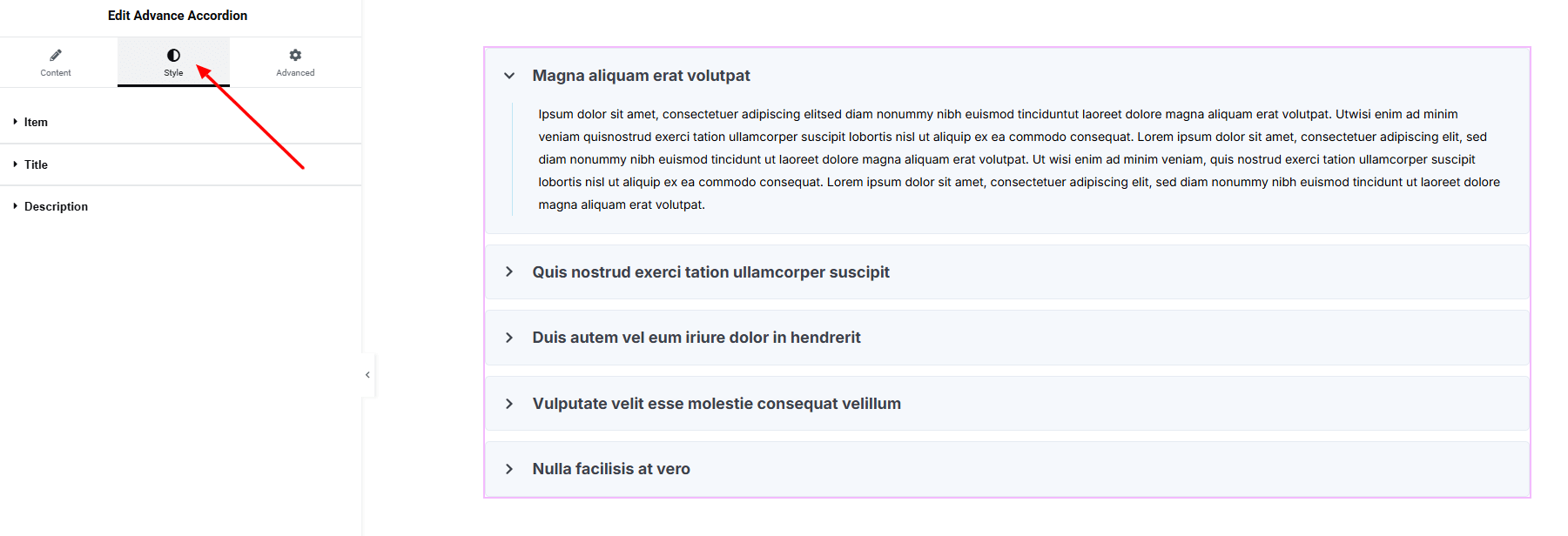Open the 'Vulputate velit esse molestie' accordion title
1568x536 pixels.
(716, 404)
